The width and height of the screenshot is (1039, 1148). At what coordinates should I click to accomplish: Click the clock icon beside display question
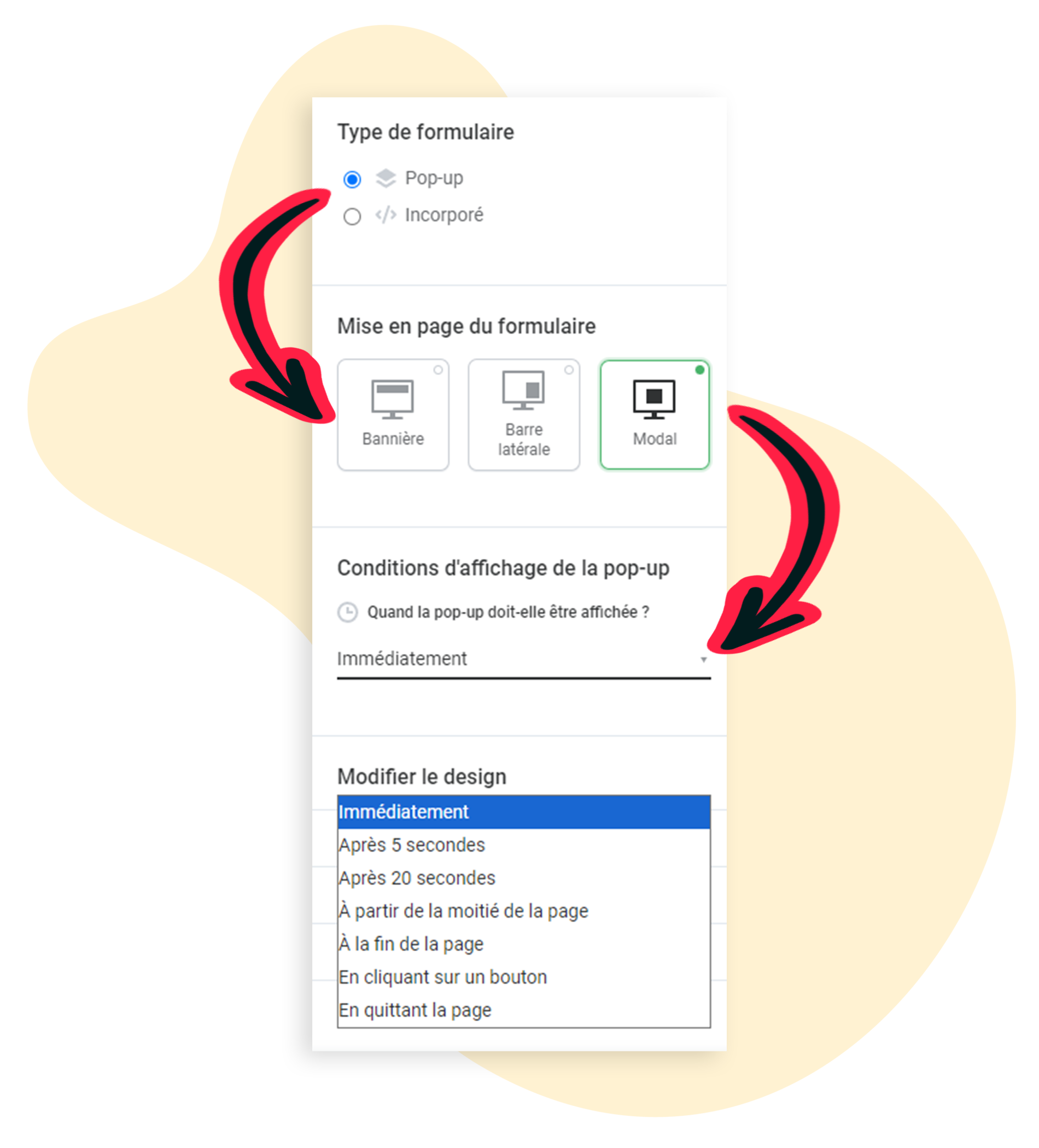(347, 612)
